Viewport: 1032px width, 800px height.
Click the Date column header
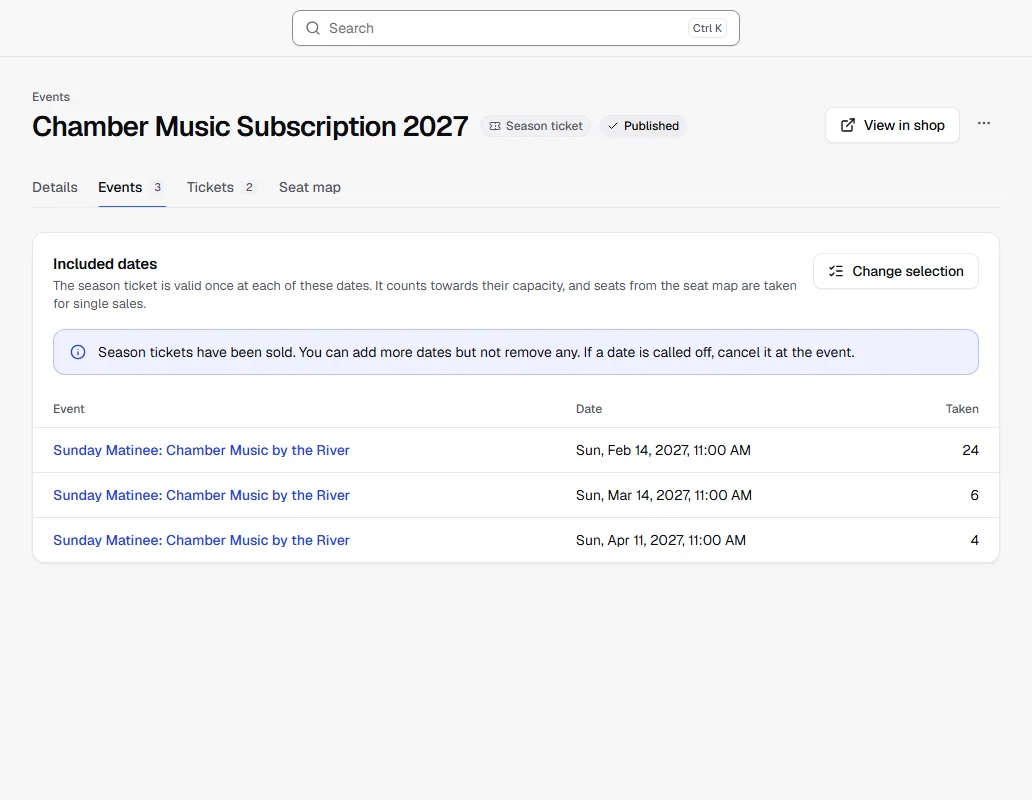tap(589, 409)
